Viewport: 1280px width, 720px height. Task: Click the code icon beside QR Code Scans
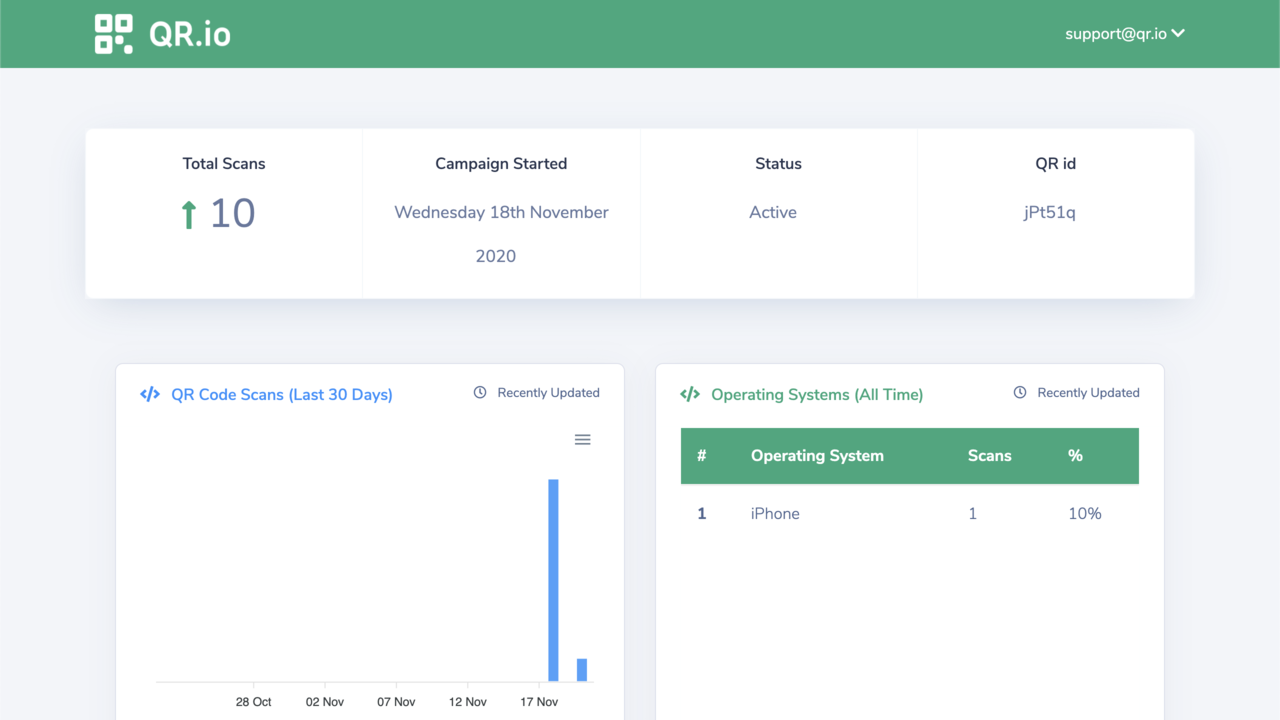coord(150,394)
